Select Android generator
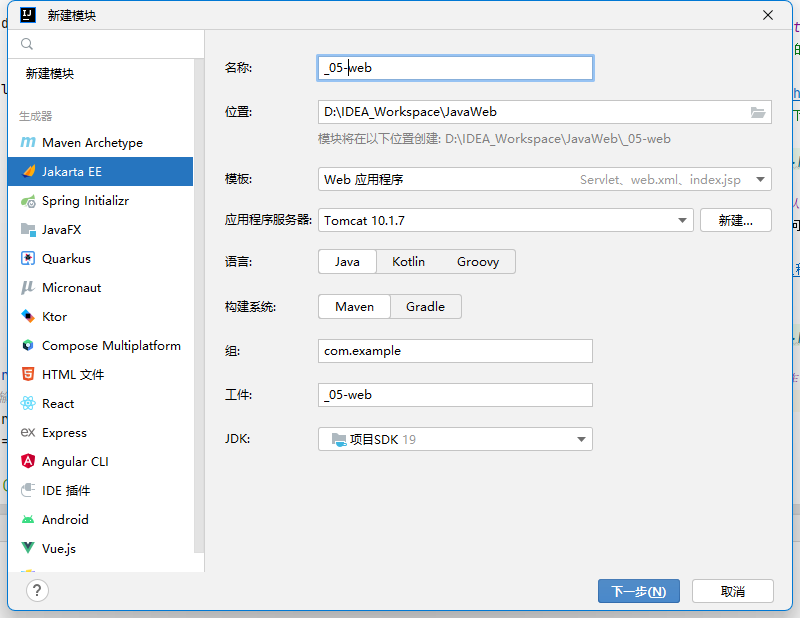This screenshot has width=800, height=618. [101, 520]
